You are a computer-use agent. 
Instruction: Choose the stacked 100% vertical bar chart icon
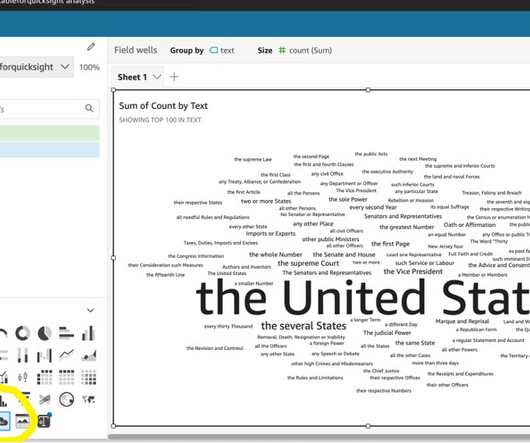[23, 355]
